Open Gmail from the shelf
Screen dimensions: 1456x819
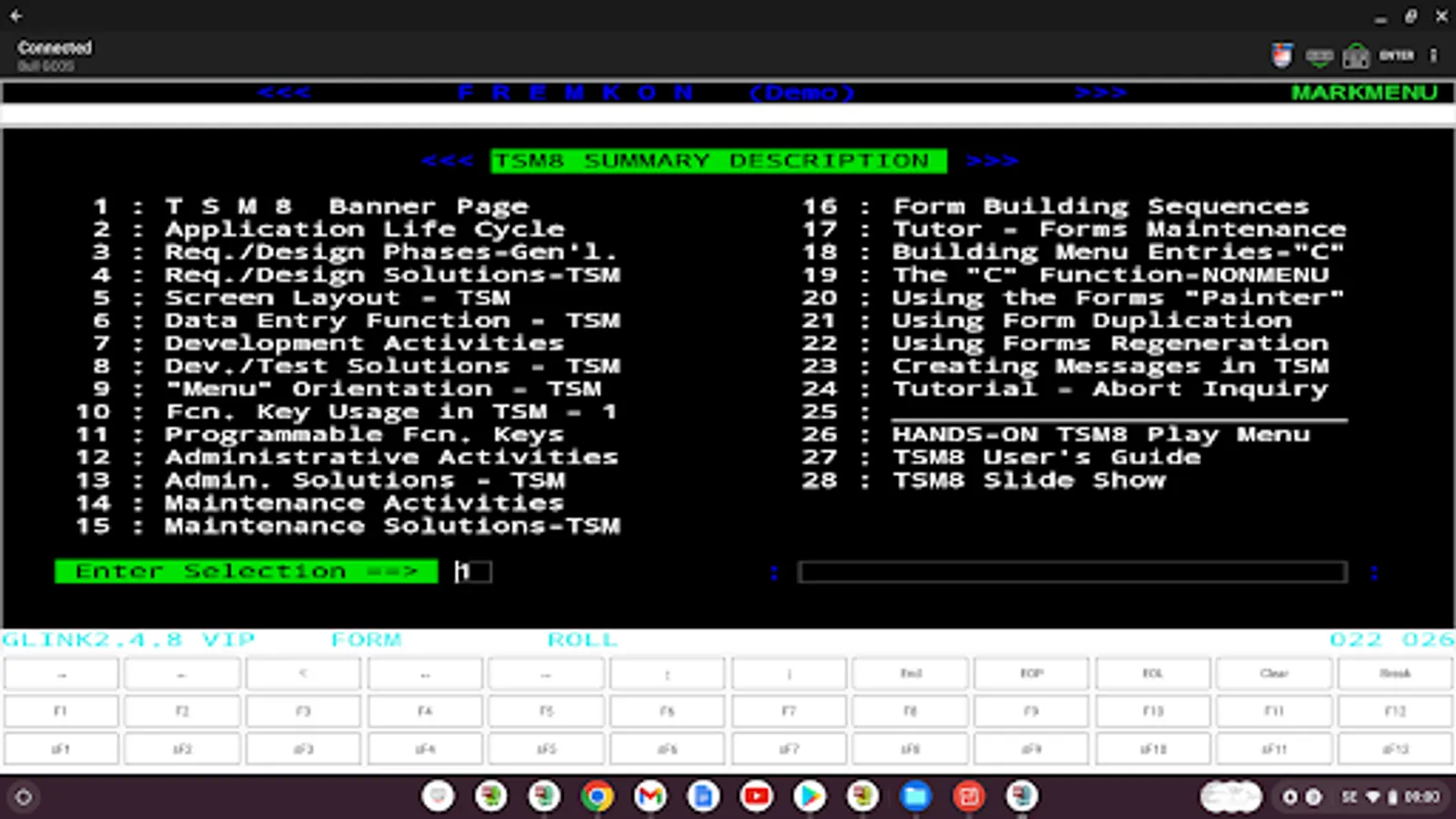click(650, 797)
